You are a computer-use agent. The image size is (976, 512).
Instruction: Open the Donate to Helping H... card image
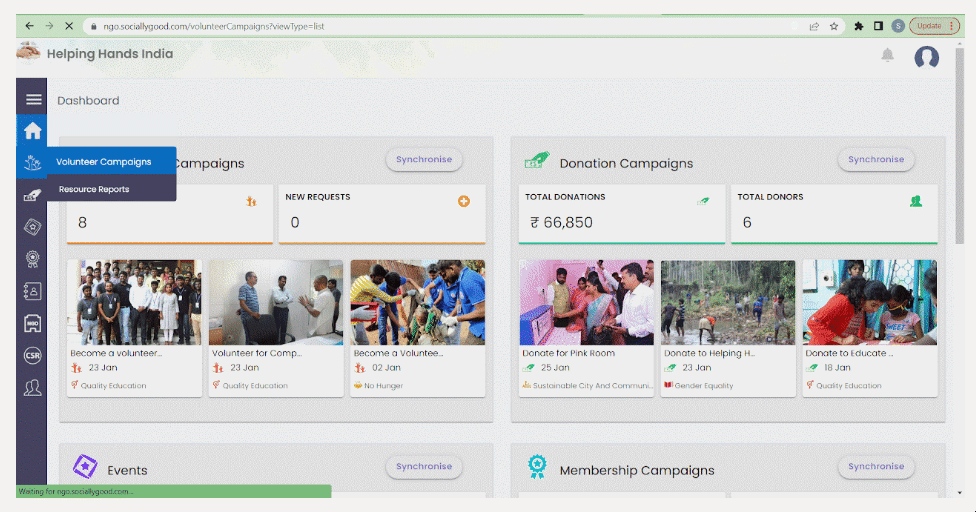tap(728, 302)
